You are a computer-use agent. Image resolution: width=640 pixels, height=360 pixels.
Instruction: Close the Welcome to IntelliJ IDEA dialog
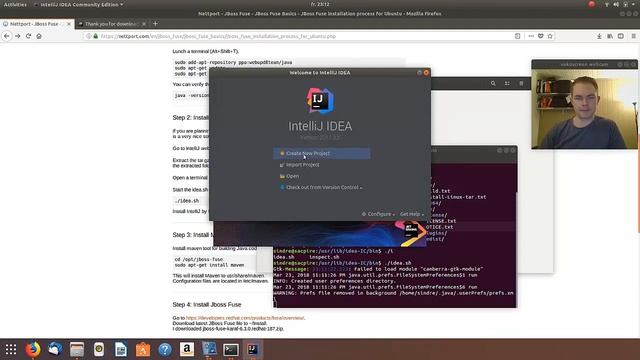426,73
